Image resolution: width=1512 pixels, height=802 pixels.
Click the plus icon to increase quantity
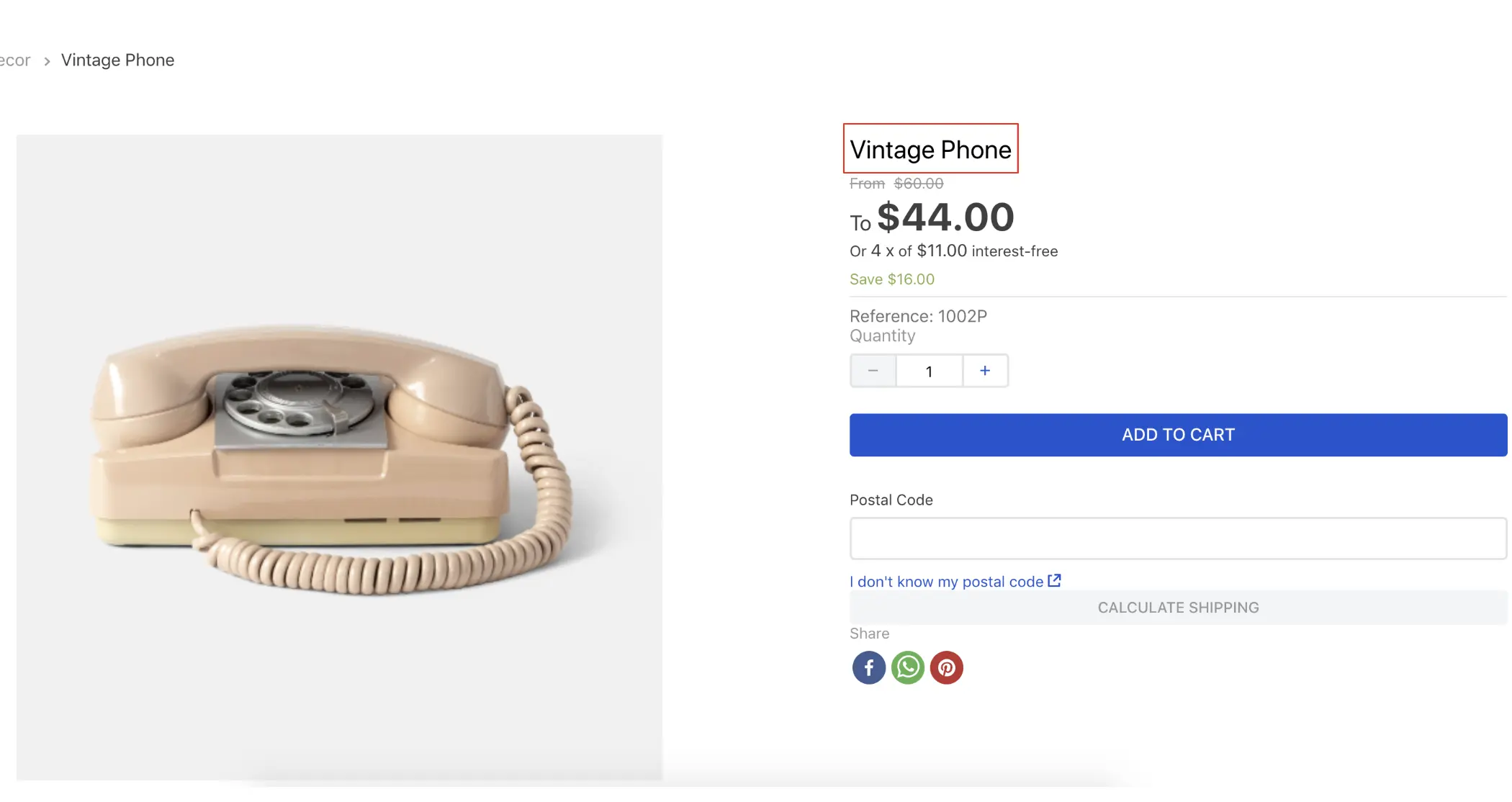click(x=985, y=371)
